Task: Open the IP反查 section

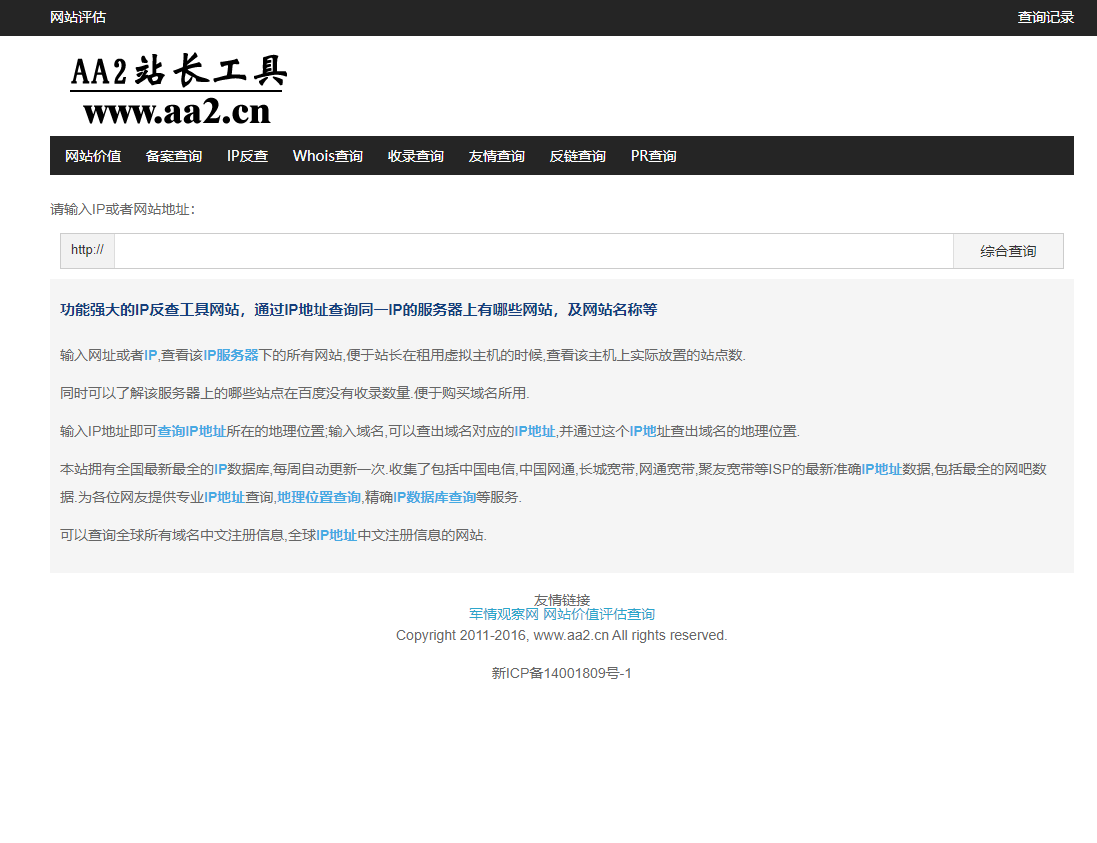Action: [247, 155]
